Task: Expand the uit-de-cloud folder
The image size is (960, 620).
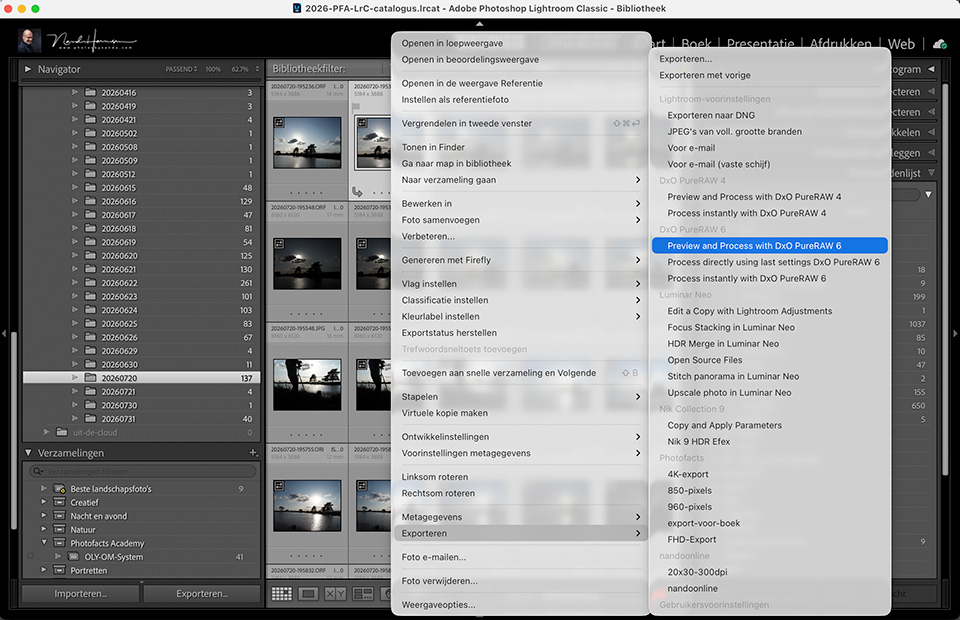Action: (x=47, y=432)
